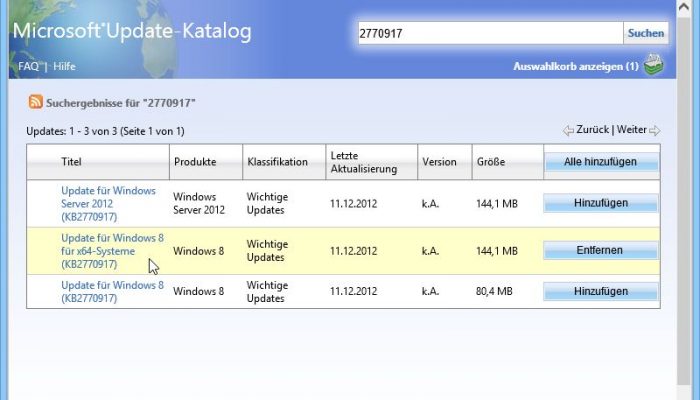Open the Hilfe link
The width and height of the screenshot is (700, 400).
[x=64, y=67]
